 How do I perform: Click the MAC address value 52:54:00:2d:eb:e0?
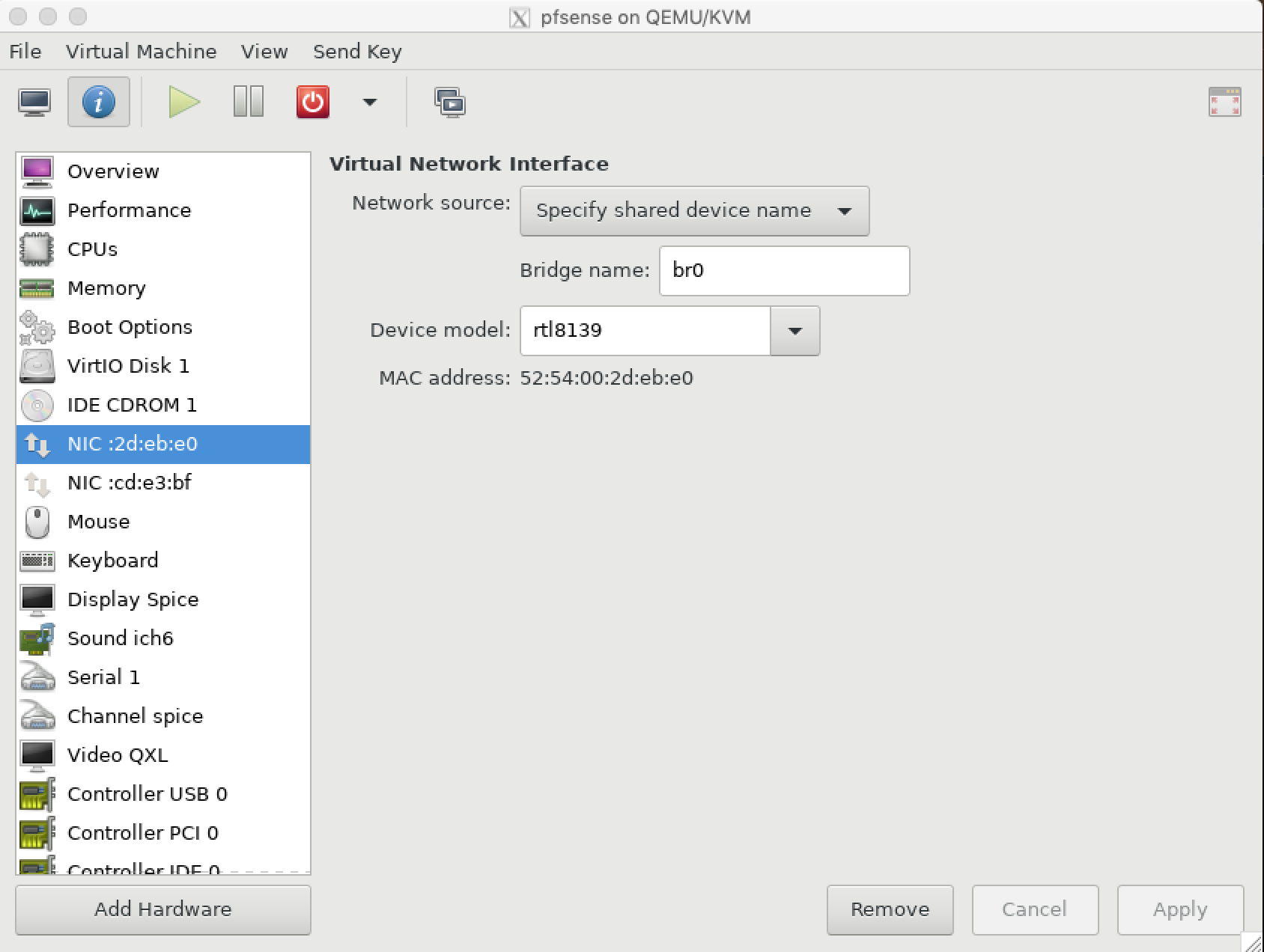click(x=607, y=378)
